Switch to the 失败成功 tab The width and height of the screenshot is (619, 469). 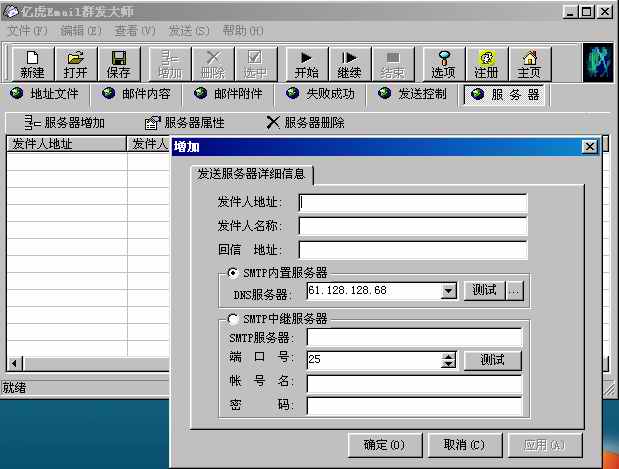(321, 94)
